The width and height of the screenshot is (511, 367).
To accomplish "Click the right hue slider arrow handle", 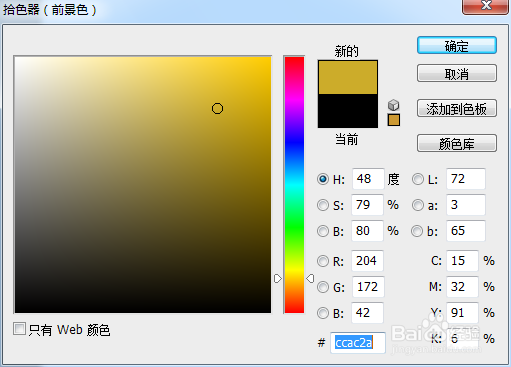I will click(310, 278).
